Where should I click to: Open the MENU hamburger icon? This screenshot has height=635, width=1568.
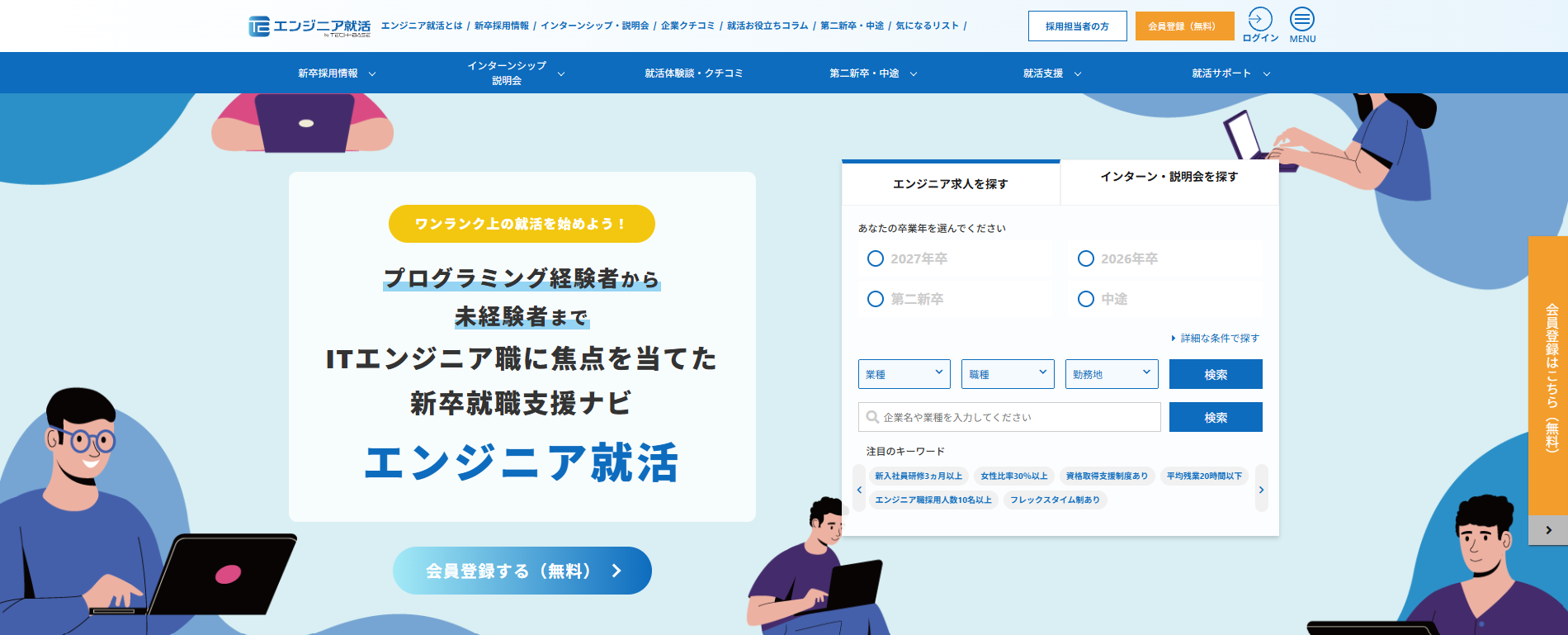pyautogui.click(x=1302, y=19)
